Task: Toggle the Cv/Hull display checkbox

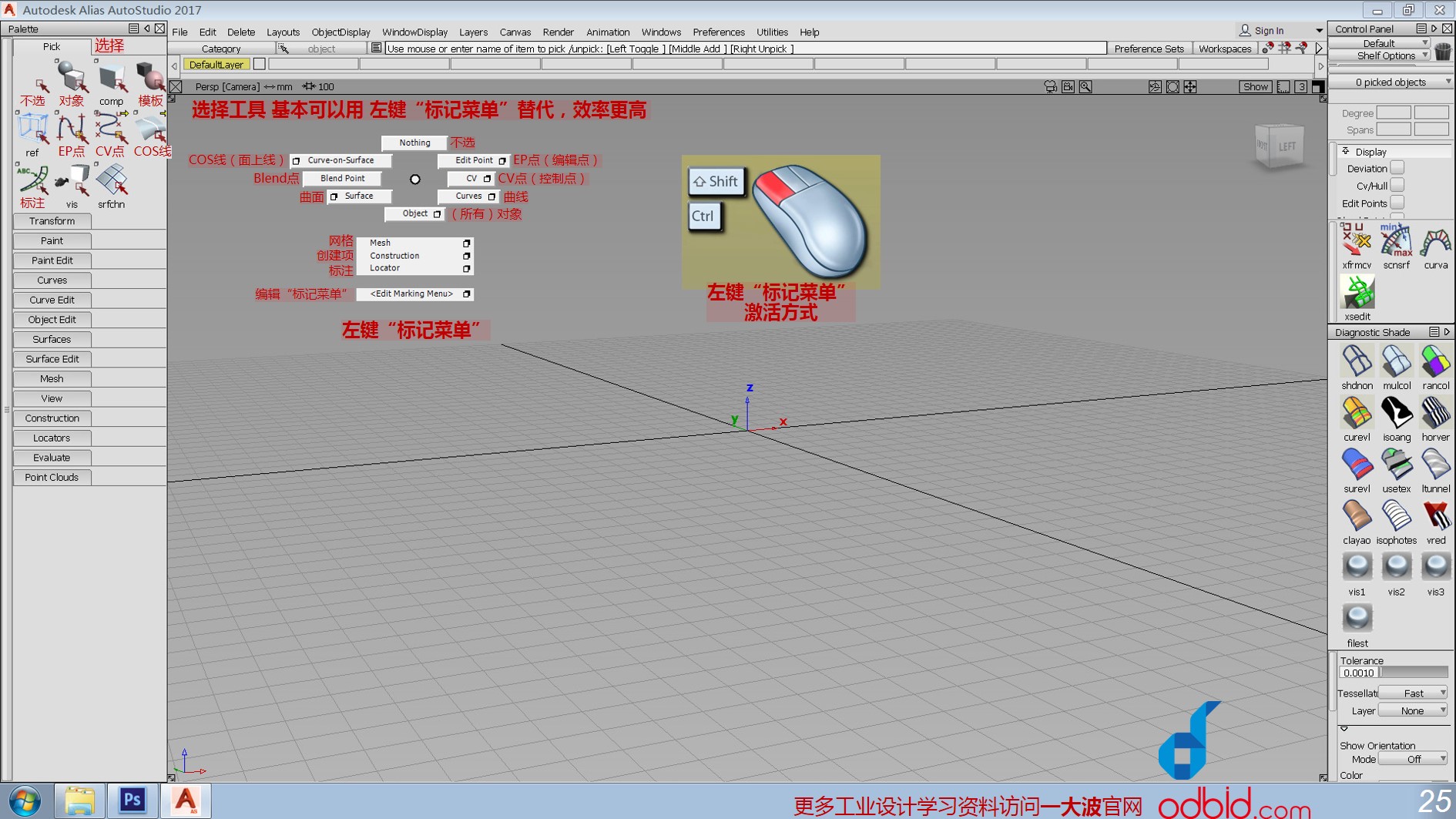Action: [x=1397, y=186]
